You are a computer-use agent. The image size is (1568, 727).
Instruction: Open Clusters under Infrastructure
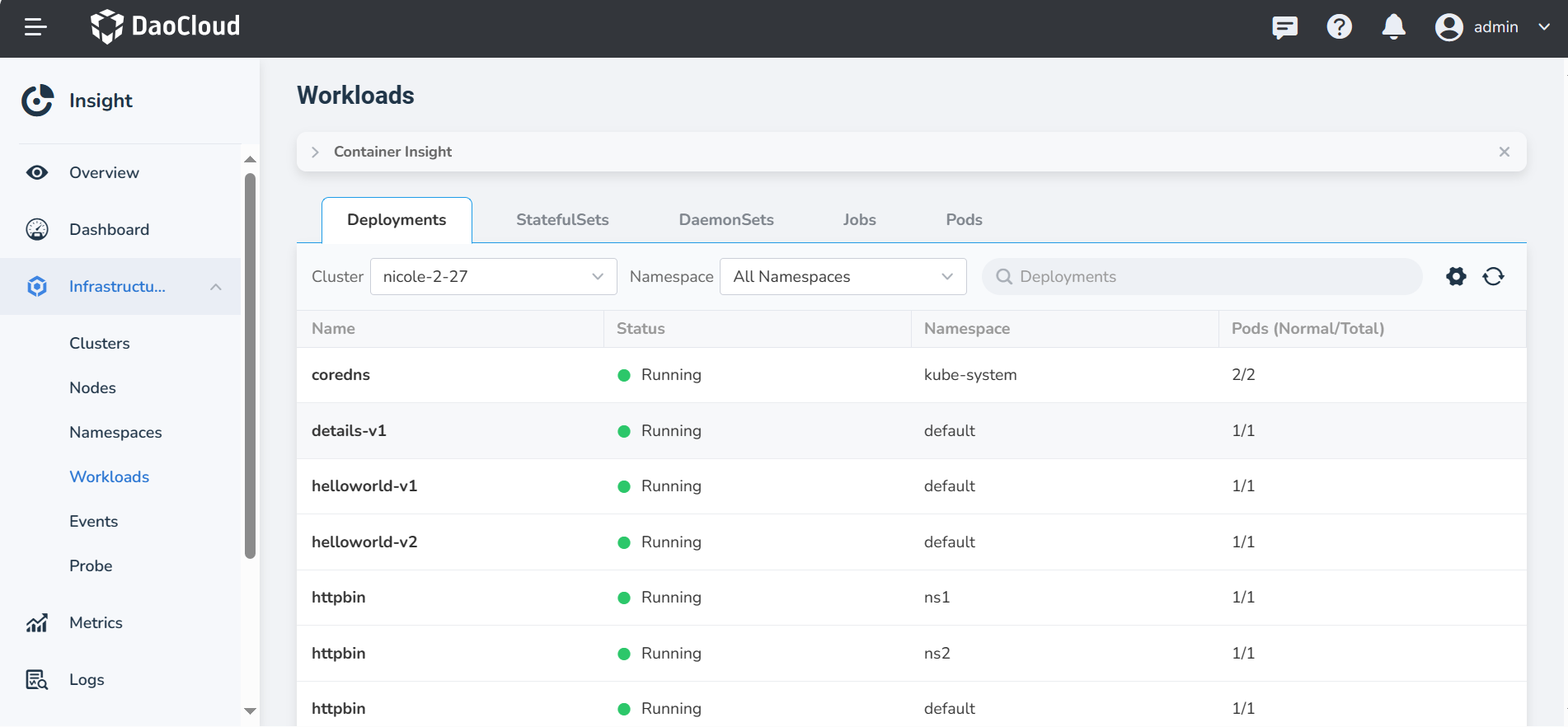(x=100, y=343)
